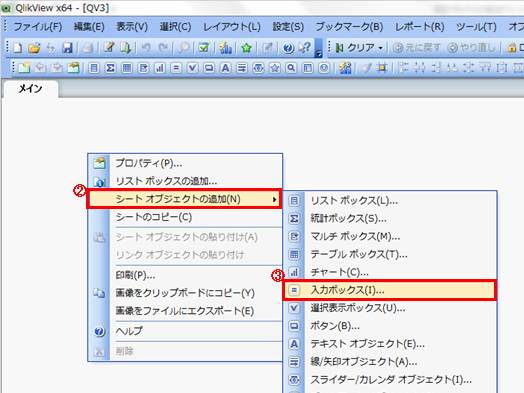Create a line/arrow object from the design toolbar

242,68
